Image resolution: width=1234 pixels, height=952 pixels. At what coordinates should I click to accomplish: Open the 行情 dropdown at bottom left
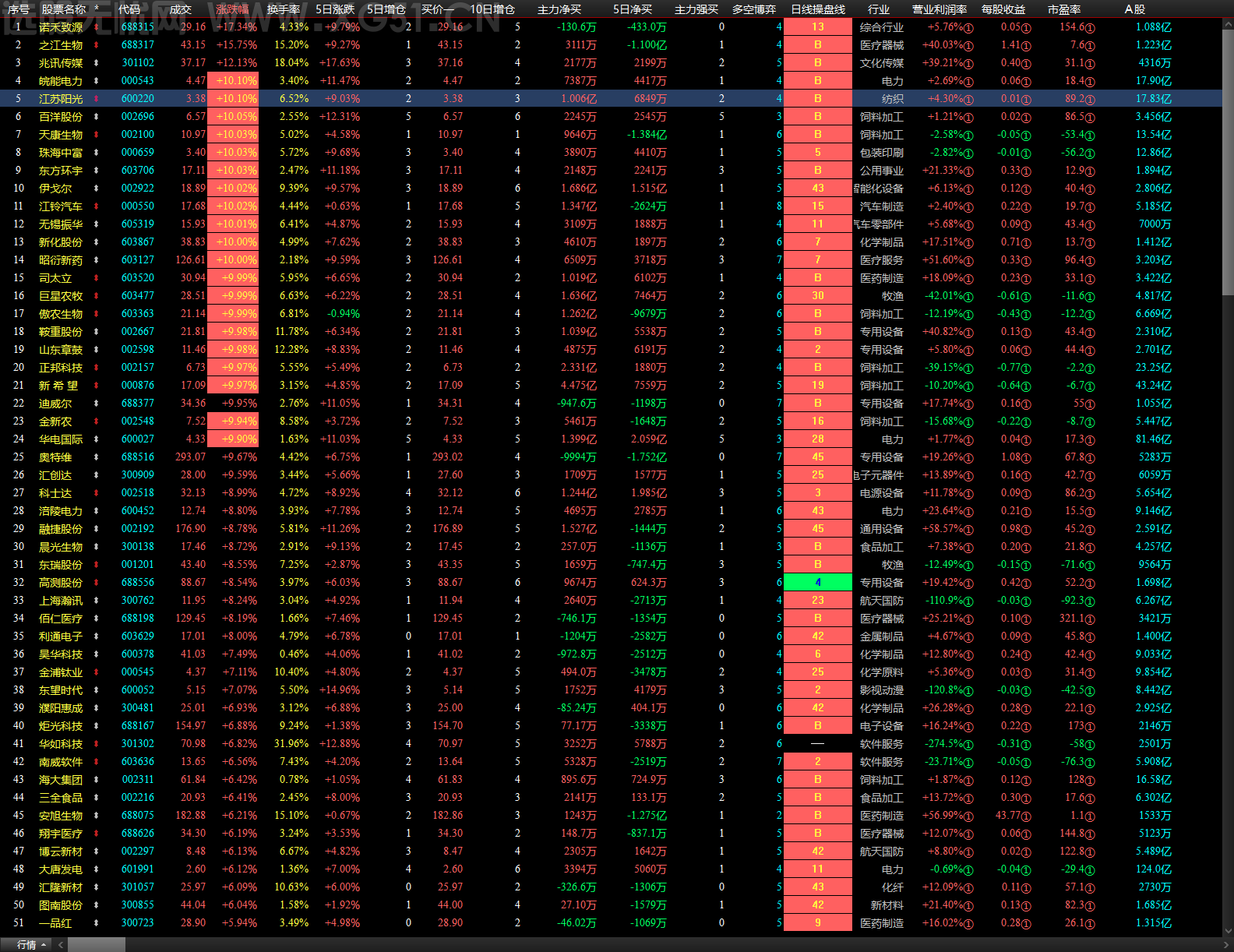pos(32,945)
